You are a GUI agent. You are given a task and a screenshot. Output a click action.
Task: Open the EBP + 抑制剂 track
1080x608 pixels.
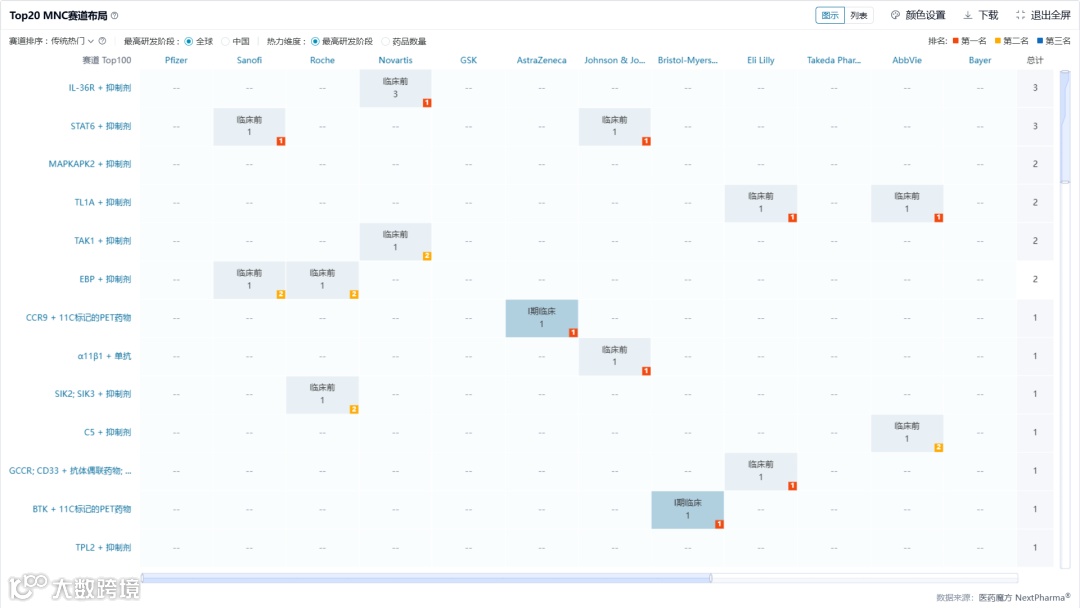pyautogui.click(x=105, y=279)
